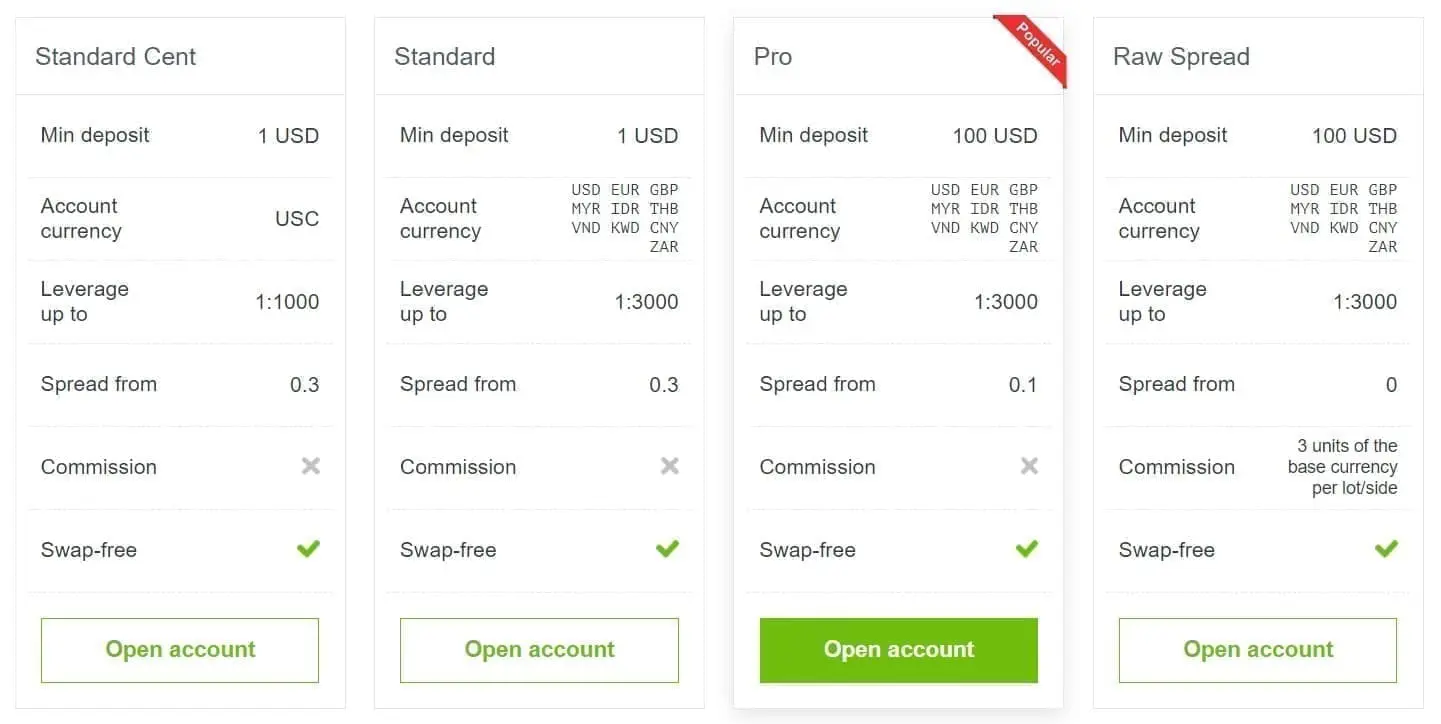Screen dimensions: 1441x724
Task: Click the Commission cross icon on Standard plan
Action: (668, 466)
